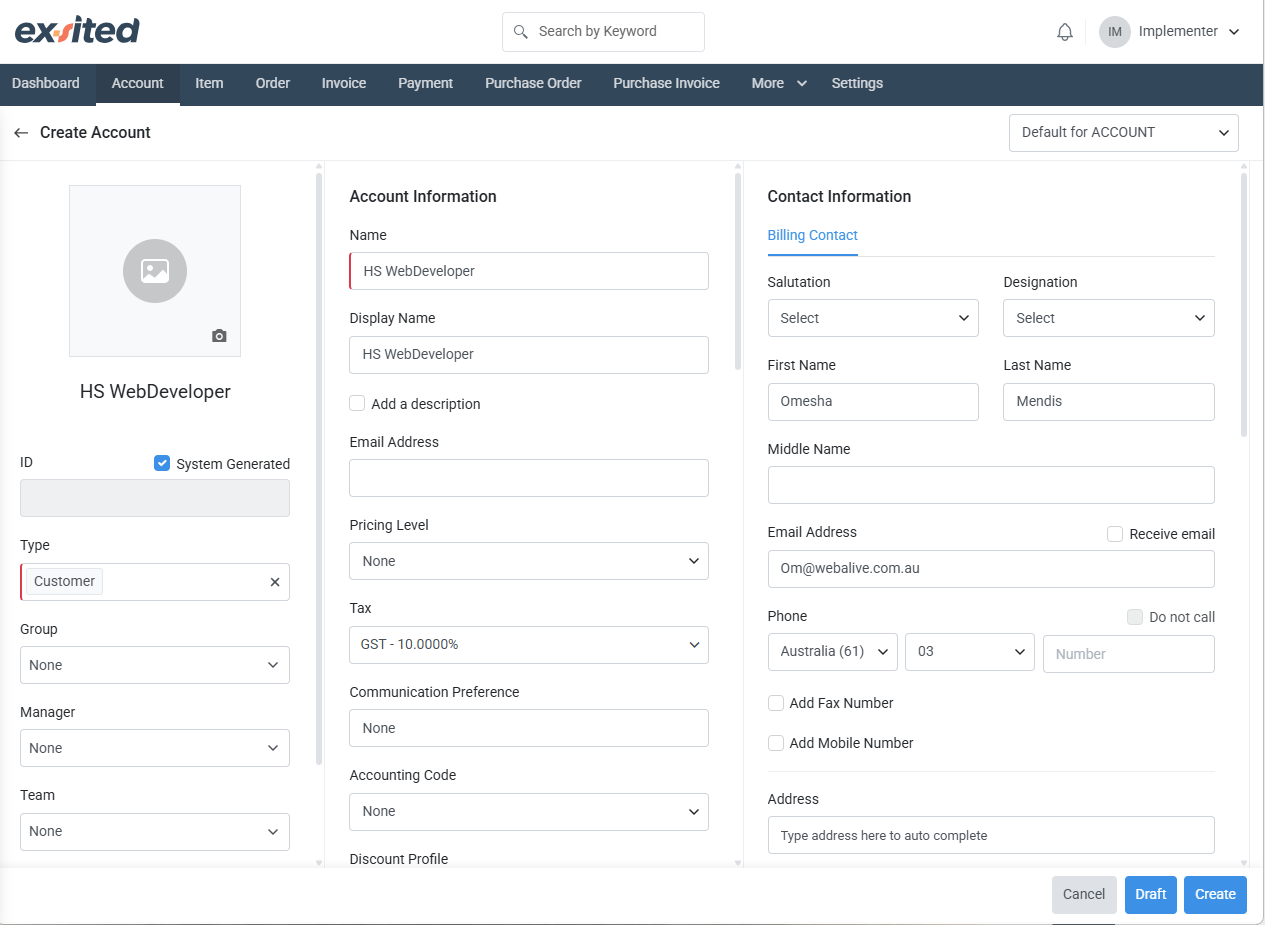Check Add a description
Image resolution: width=1265 pixels, height=925 pixels.
point(357,403)
